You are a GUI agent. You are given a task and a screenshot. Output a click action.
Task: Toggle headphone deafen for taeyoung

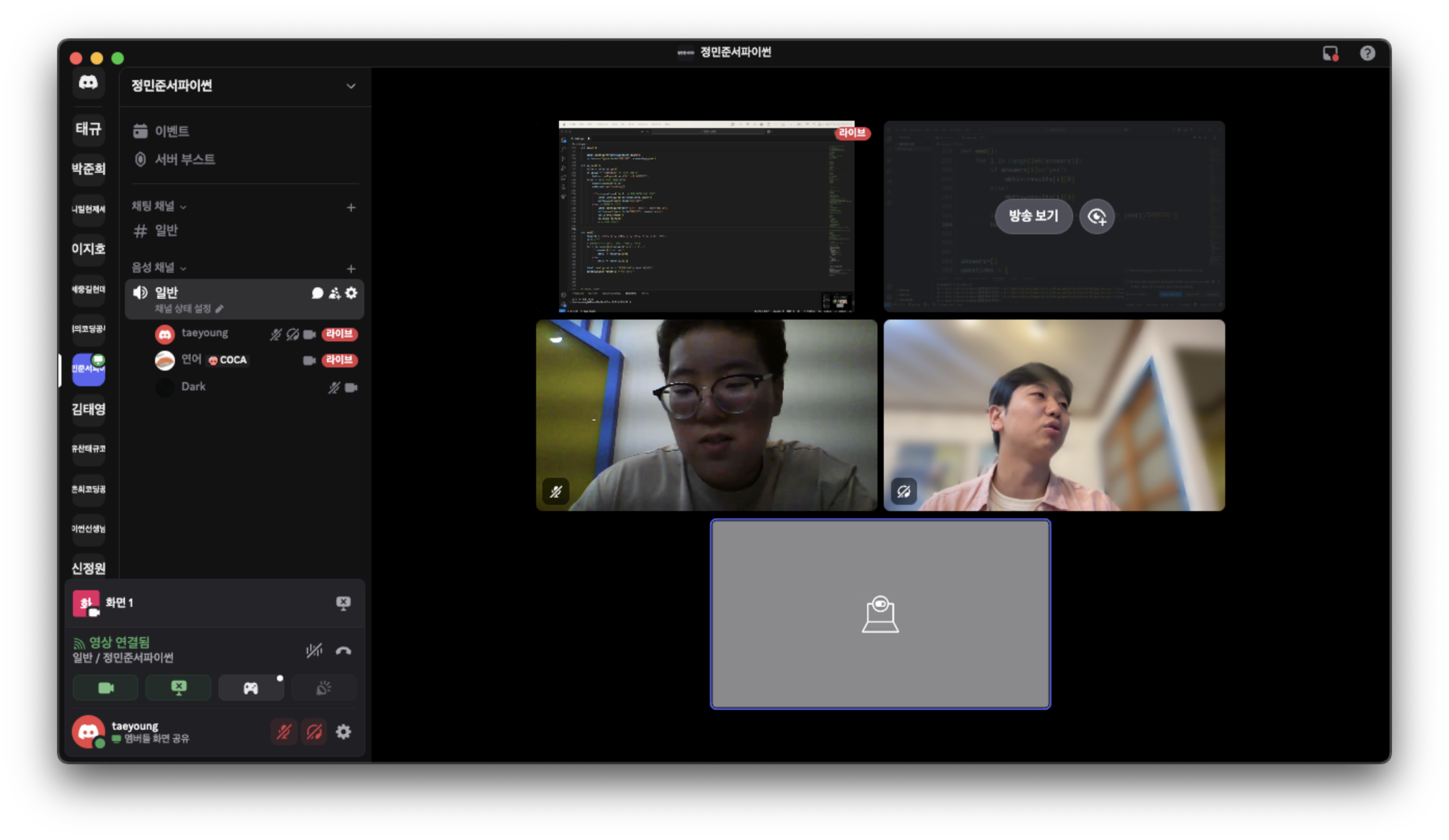(x=314, y=732)
